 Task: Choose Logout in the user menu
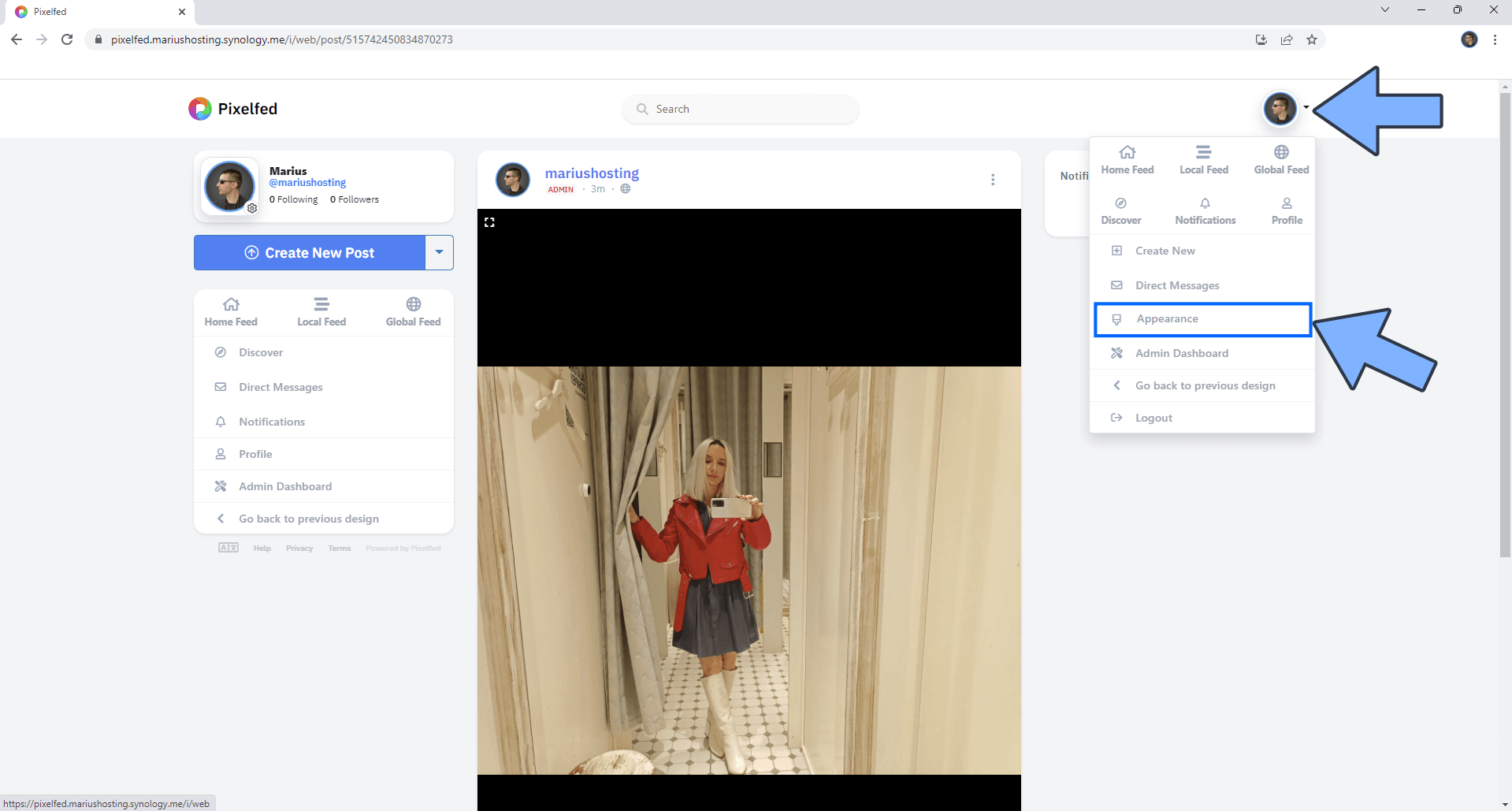(1153, 418)
